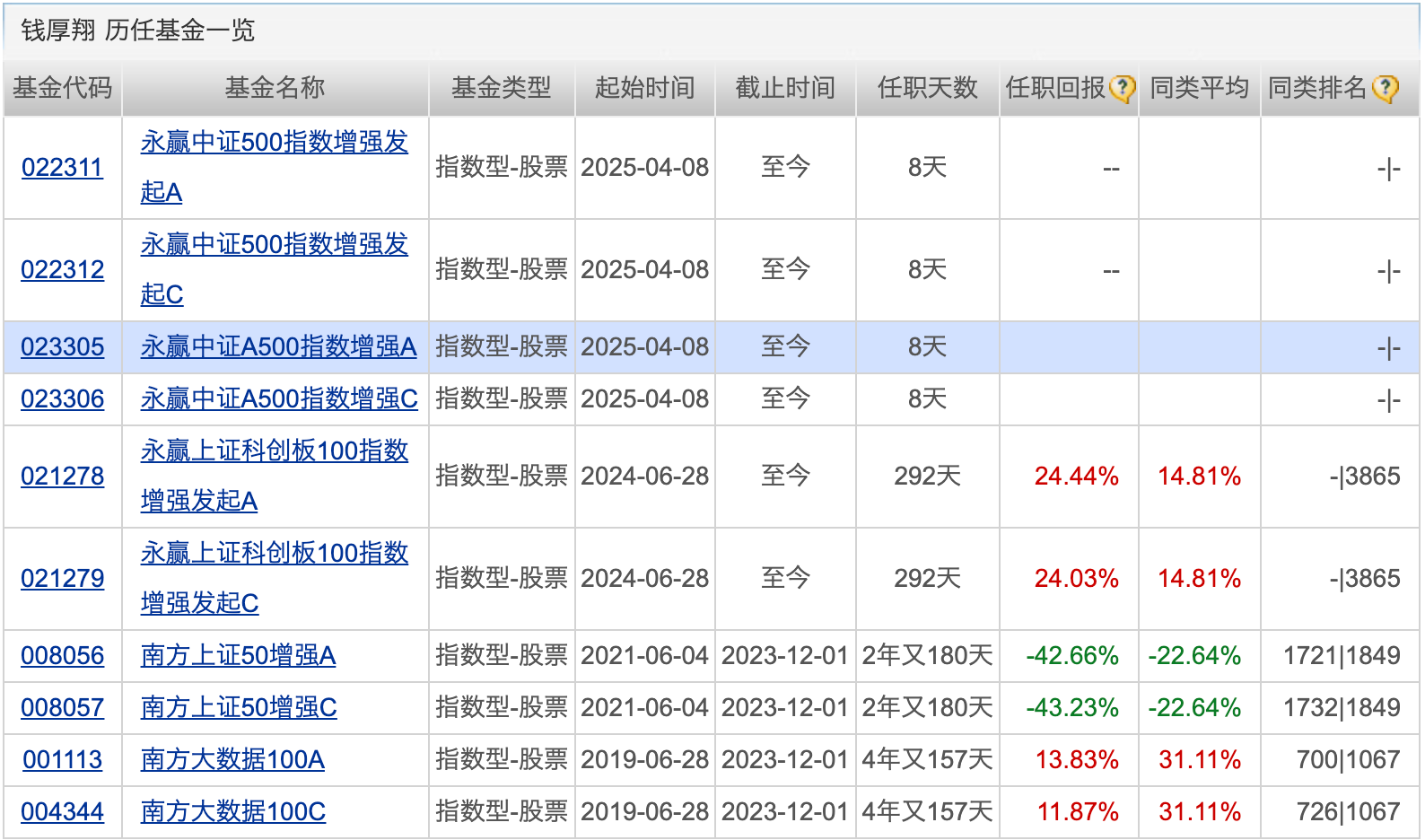Open 永赢上证科创板100指数增强发起A fund page
1425x840 pixels.
click(274, 476)
